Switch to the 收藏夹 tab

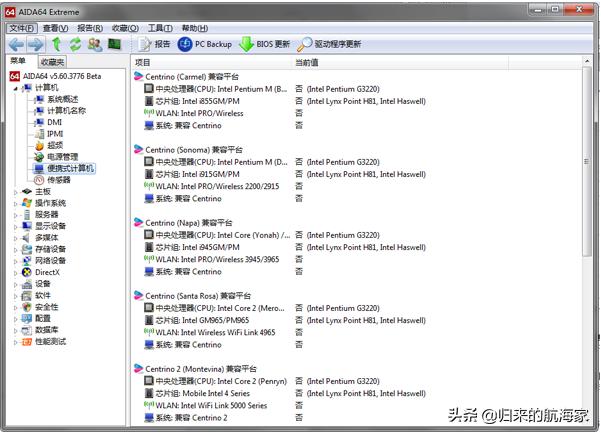click(x=52, y=62)
